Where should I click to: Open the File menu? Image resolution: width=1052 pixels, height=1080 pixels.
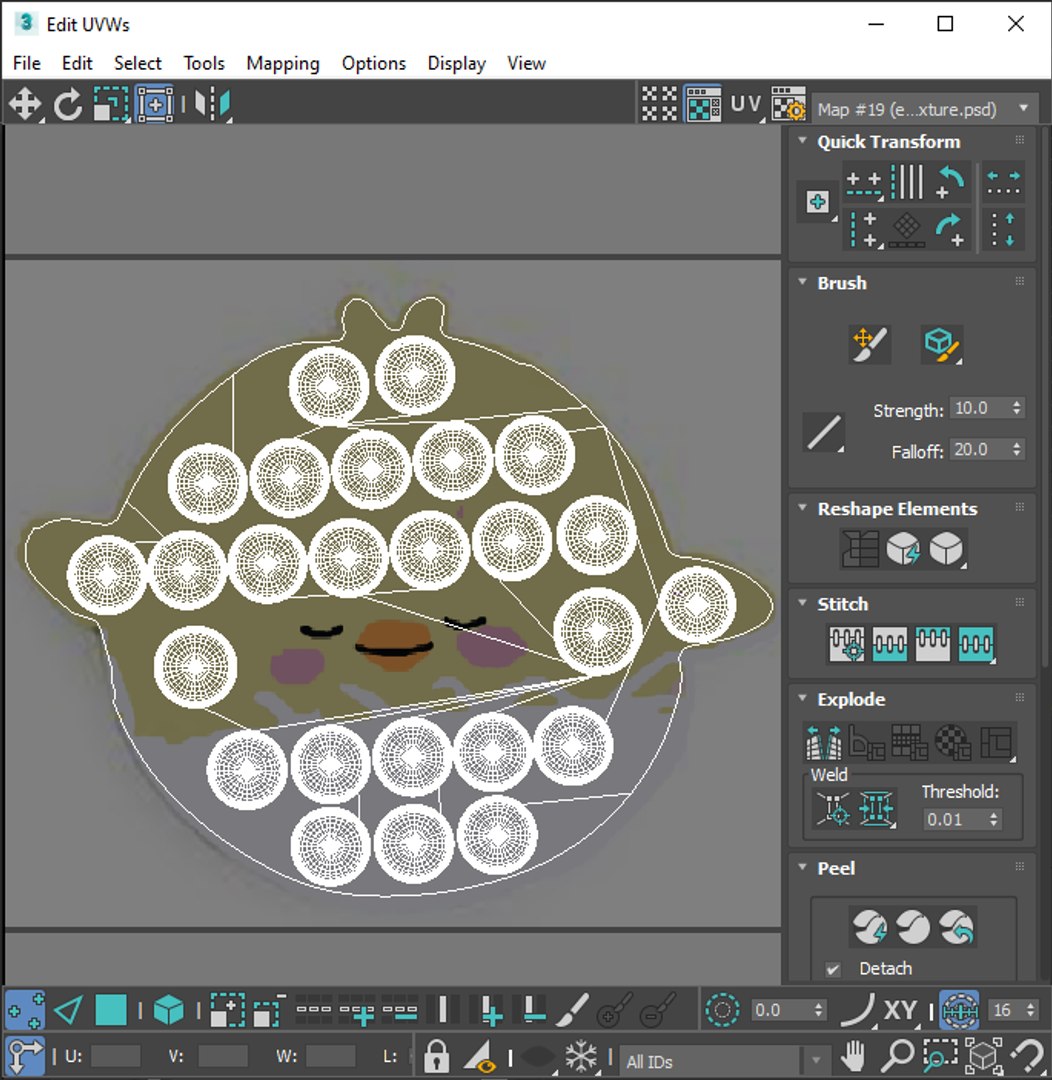click(26, 63)
